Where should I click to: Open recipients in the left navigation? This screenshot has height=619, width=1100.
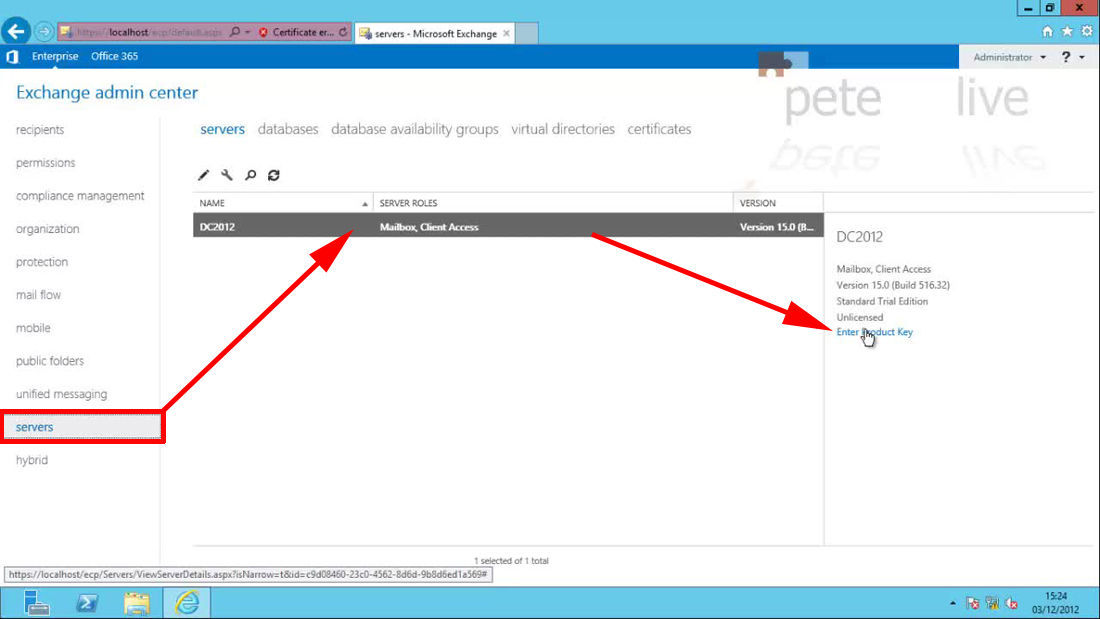coord(40,130)
